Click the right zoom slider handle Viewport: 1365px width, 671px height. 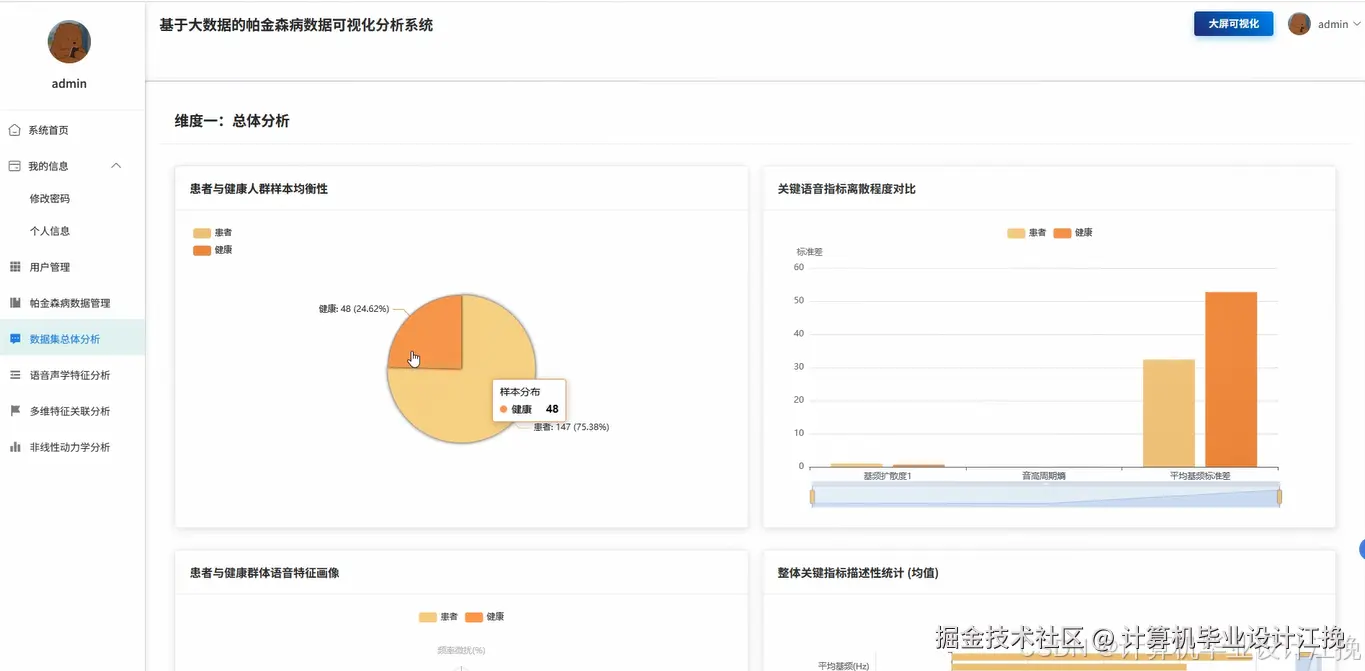(1279, 497)
